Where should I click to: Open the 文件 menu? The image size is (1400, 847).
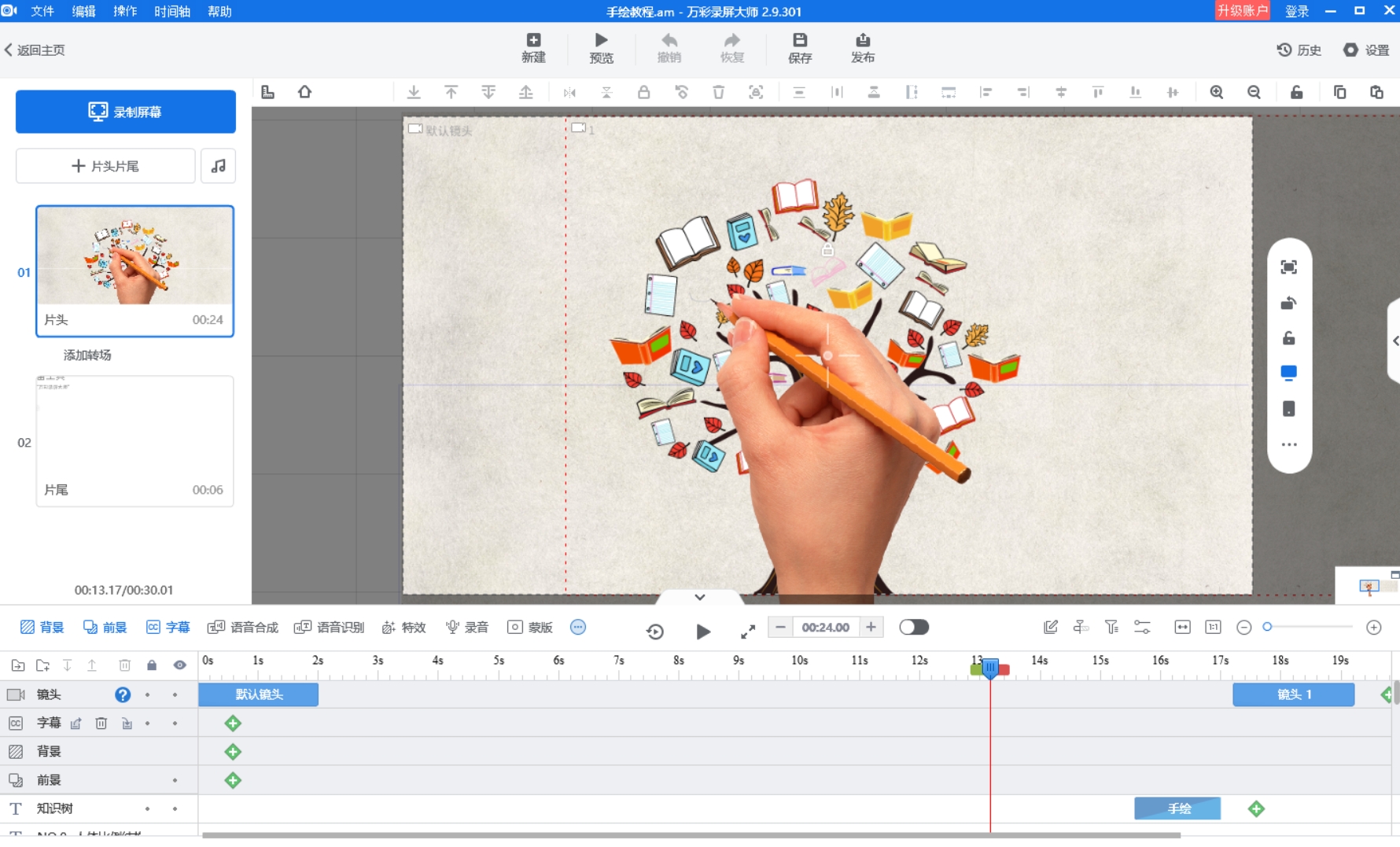42,11
